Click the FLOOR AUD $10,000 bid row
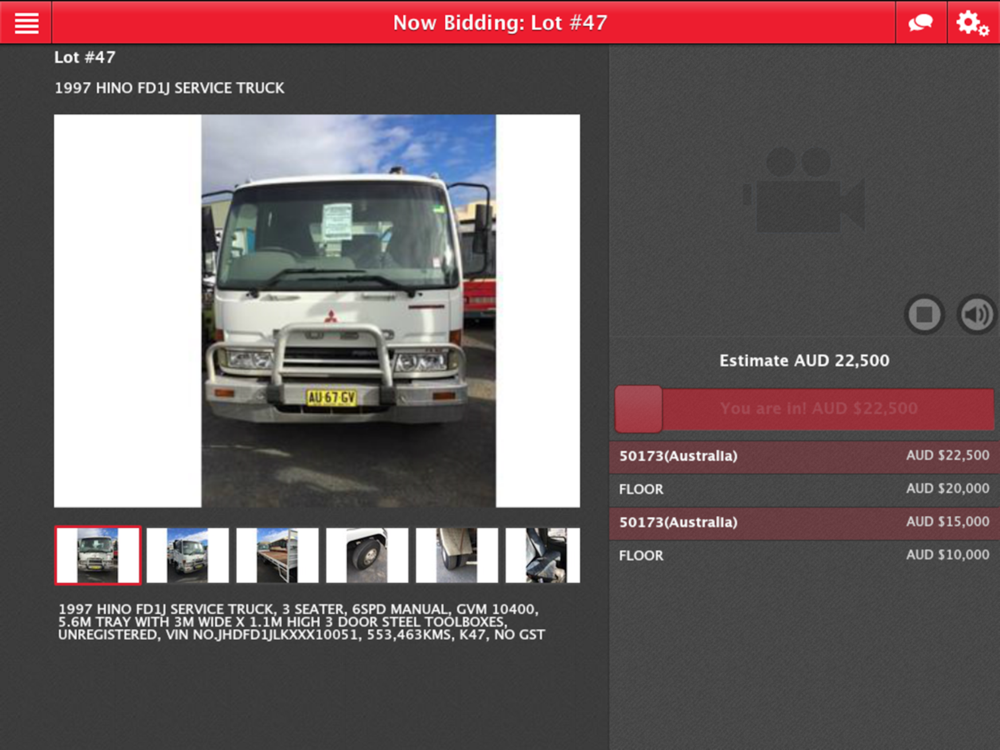 (804, 555)
